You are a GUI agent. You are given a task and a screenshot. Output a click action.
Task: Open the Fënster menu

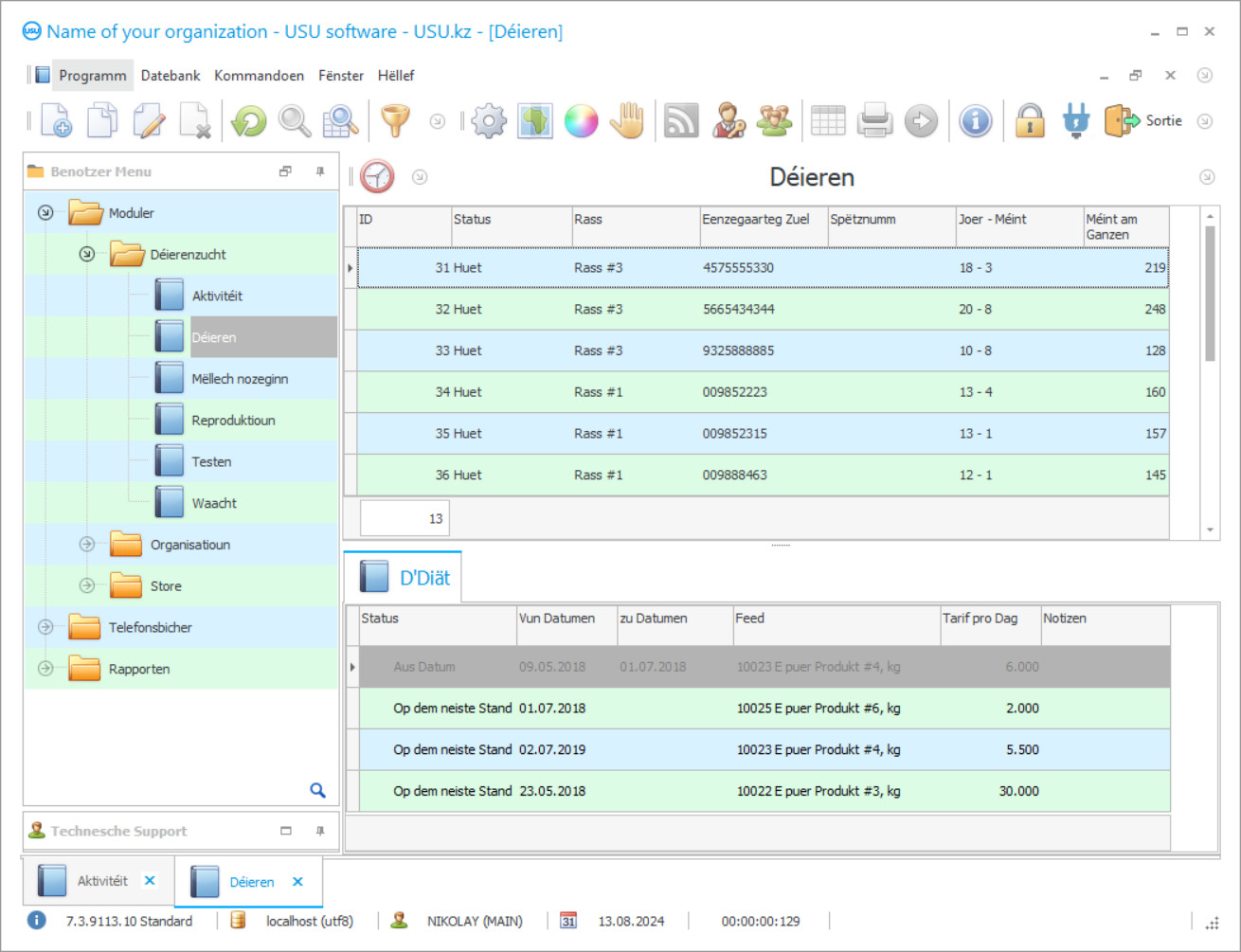[x=341, y=76]
